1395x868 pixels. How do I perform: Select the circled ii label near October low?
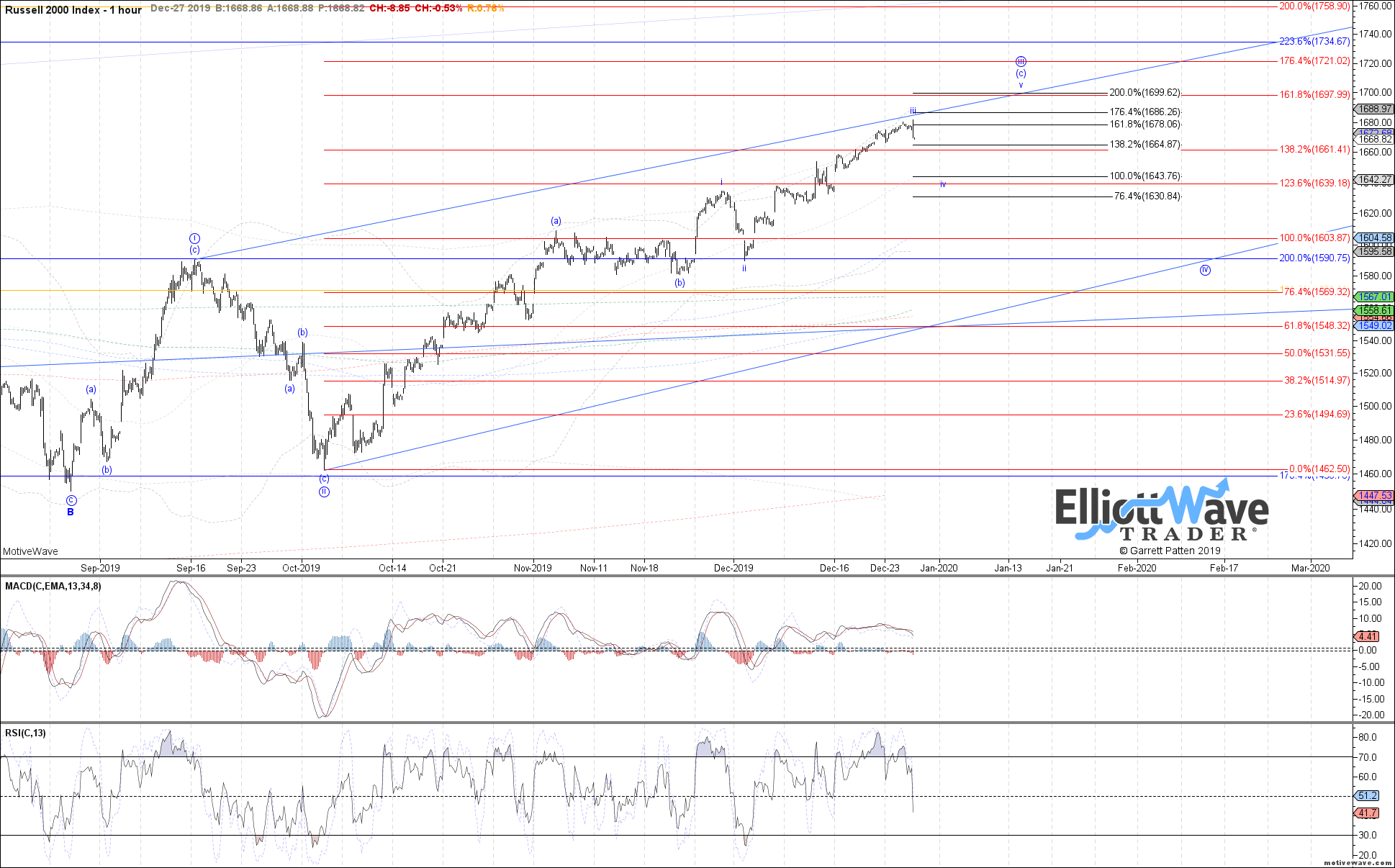point(324,492)
